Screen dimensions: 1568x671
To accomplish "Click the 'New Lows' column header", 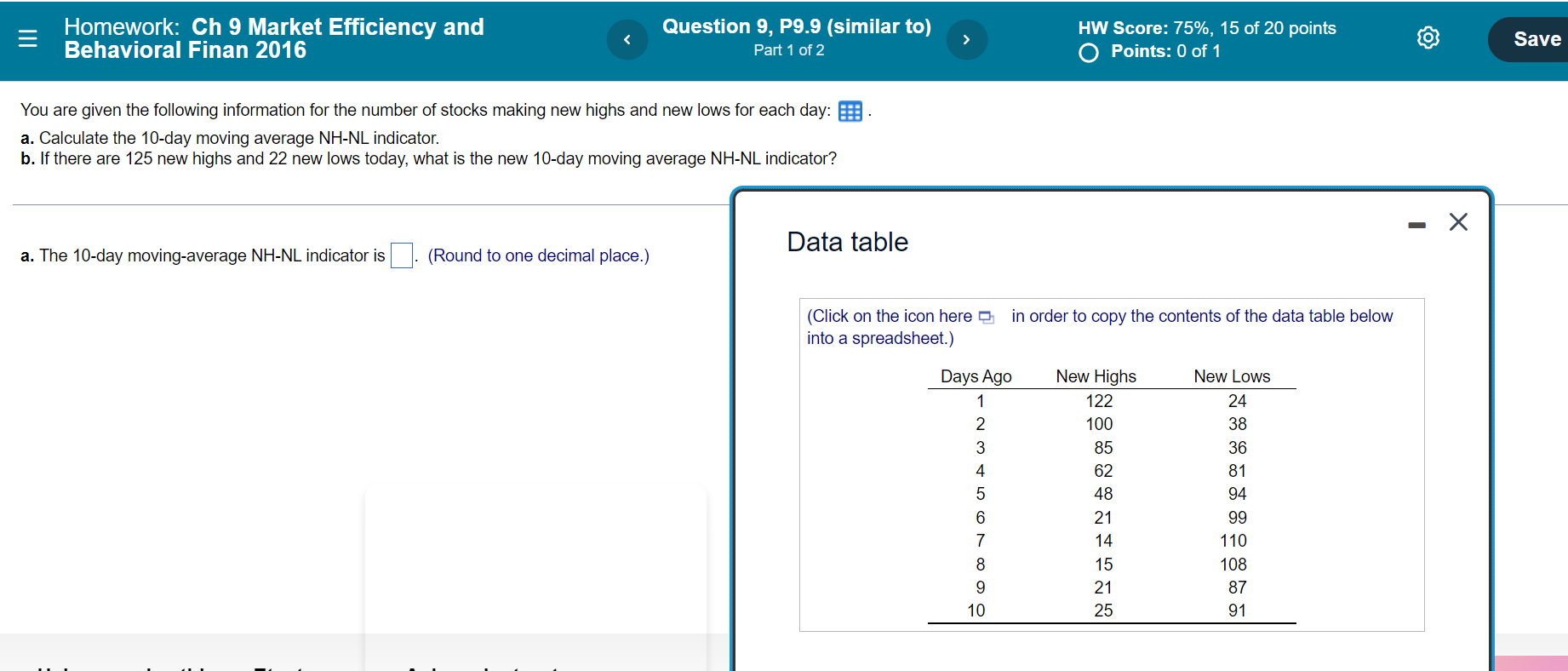I will [1232, 376].
